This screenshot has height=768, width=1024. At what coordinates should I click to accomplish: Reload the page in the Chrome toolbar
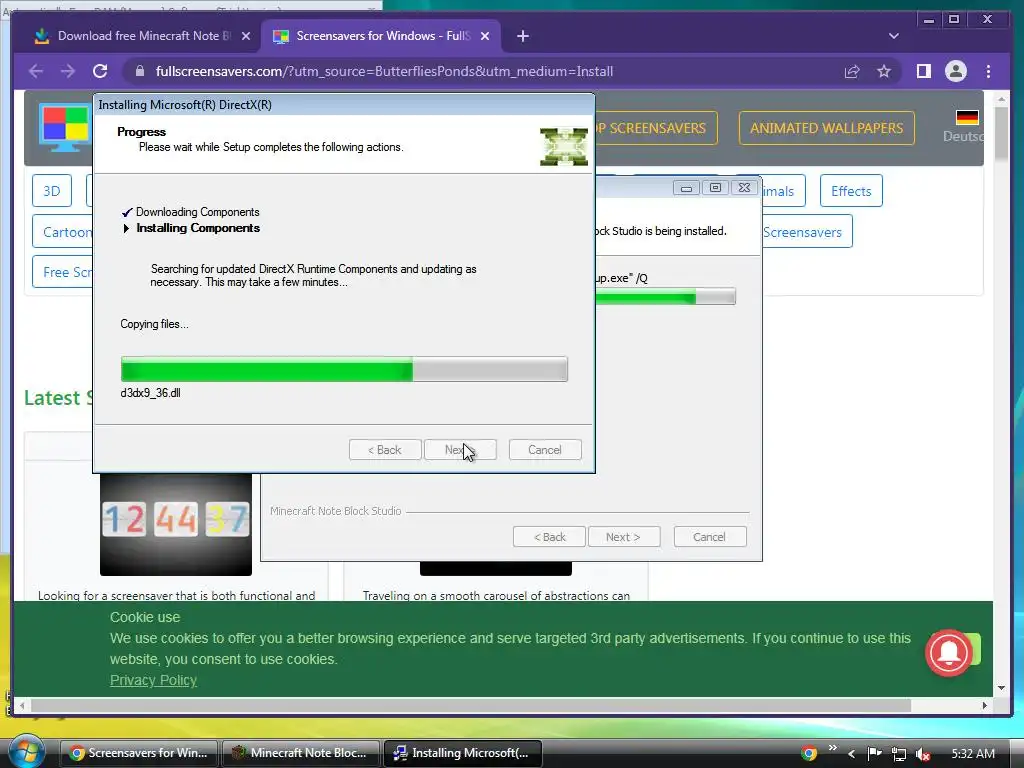tap(100, 71)
